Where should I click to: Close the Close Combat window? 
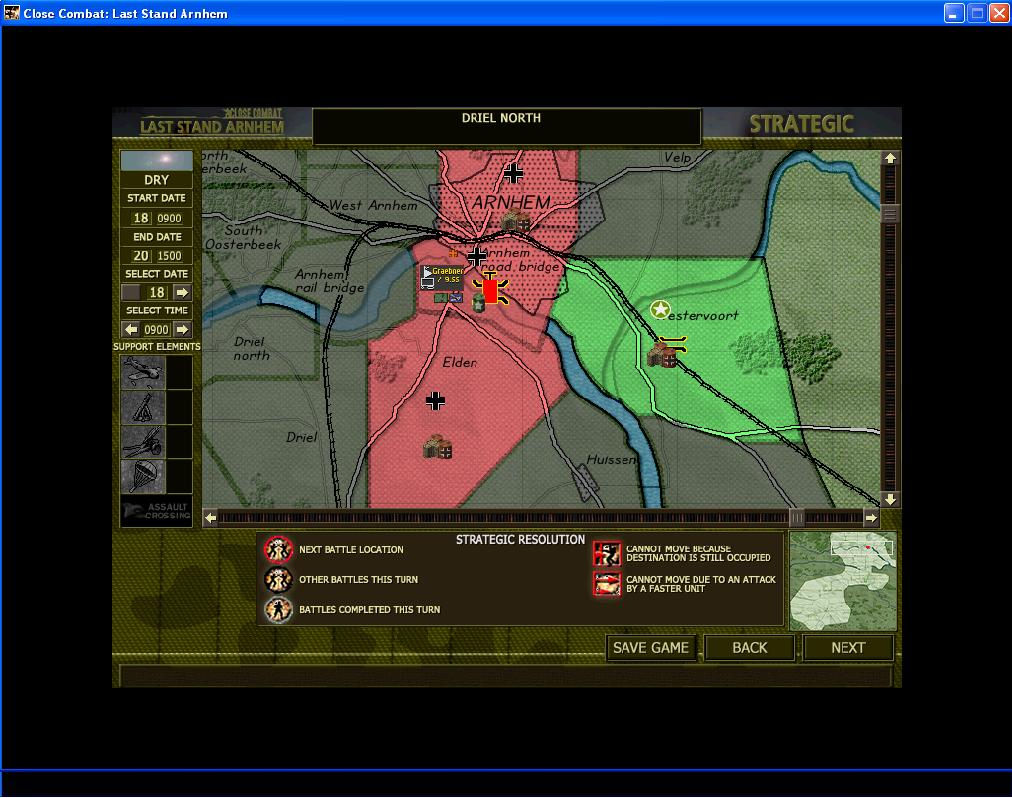(x=999, y=13)
